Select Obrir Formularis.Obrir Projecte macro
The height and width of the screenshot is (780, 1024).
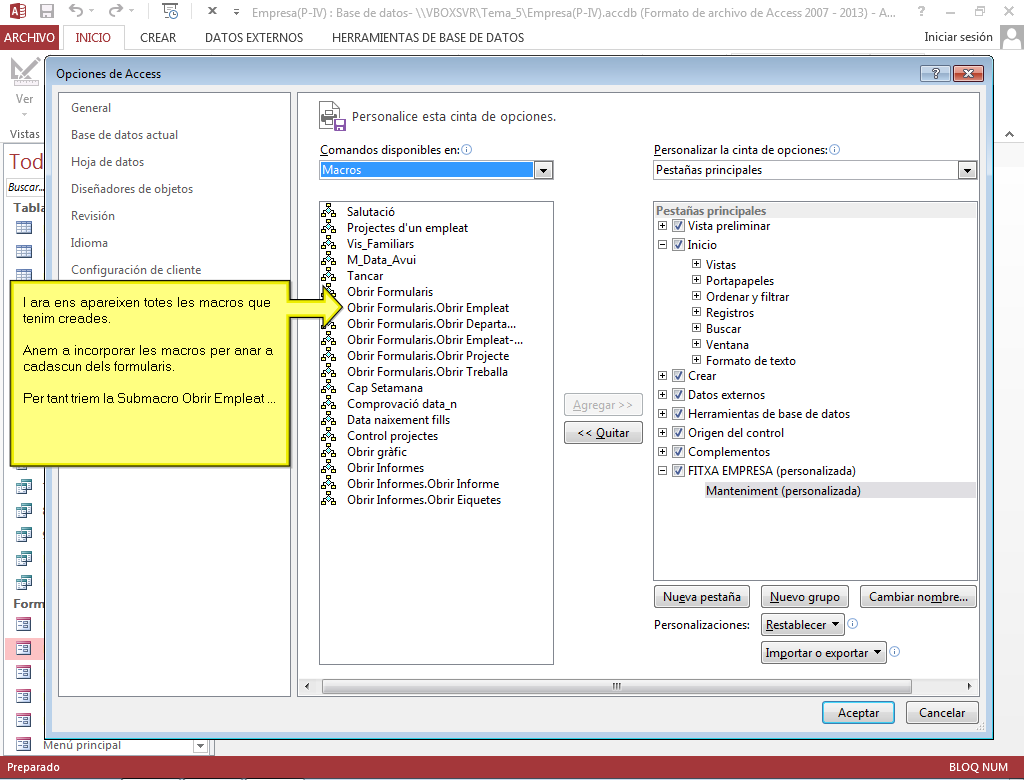[428, 355]
